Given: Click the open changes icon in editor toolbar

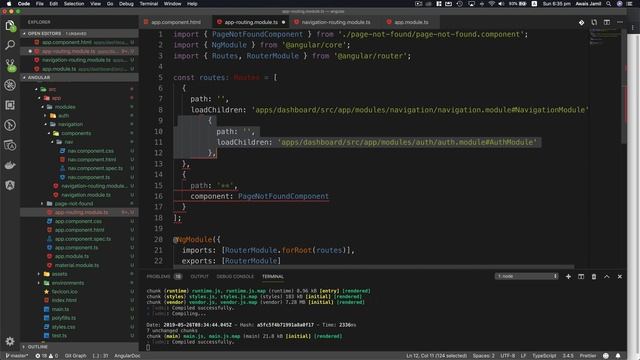Looking at the screenshot, I should [x=594, y=22].
